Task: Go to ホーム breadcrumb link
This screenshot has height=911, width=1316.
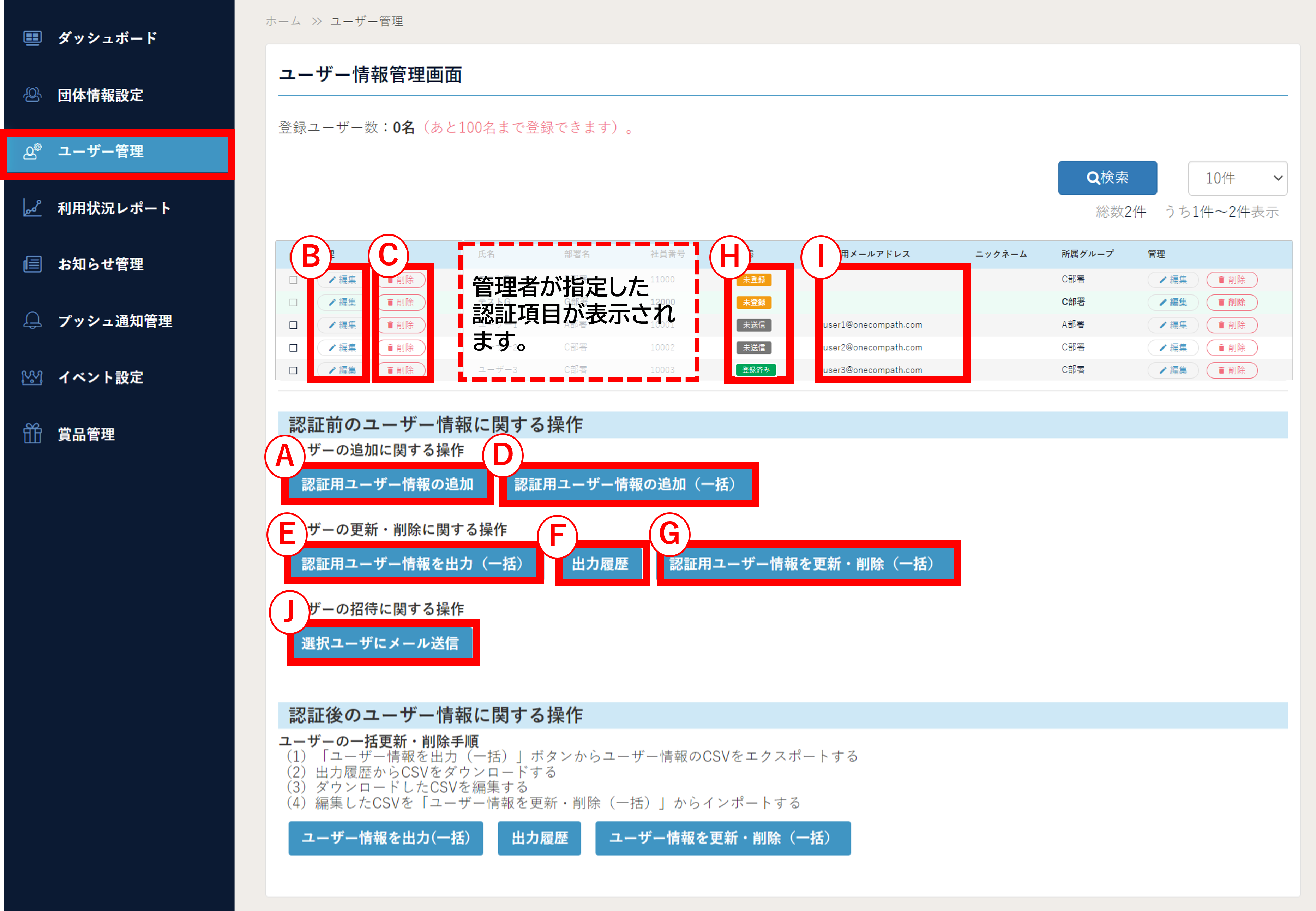Action: tap(283, 21)
